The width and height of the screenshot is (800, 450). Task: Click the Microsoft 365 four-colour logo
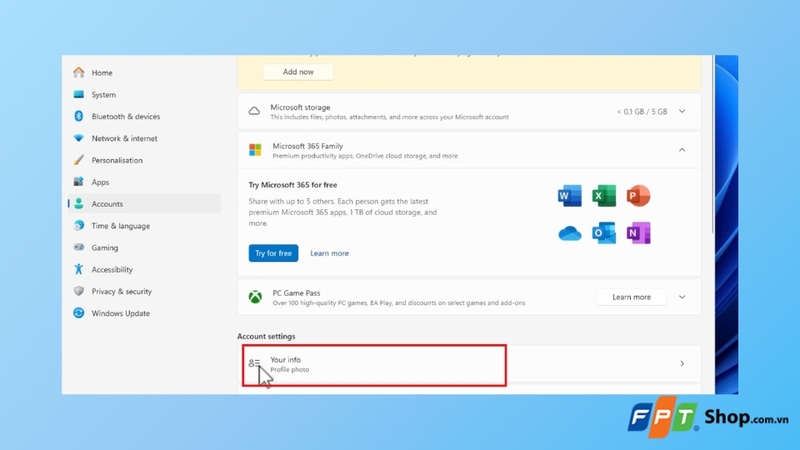tap(255, 150)
